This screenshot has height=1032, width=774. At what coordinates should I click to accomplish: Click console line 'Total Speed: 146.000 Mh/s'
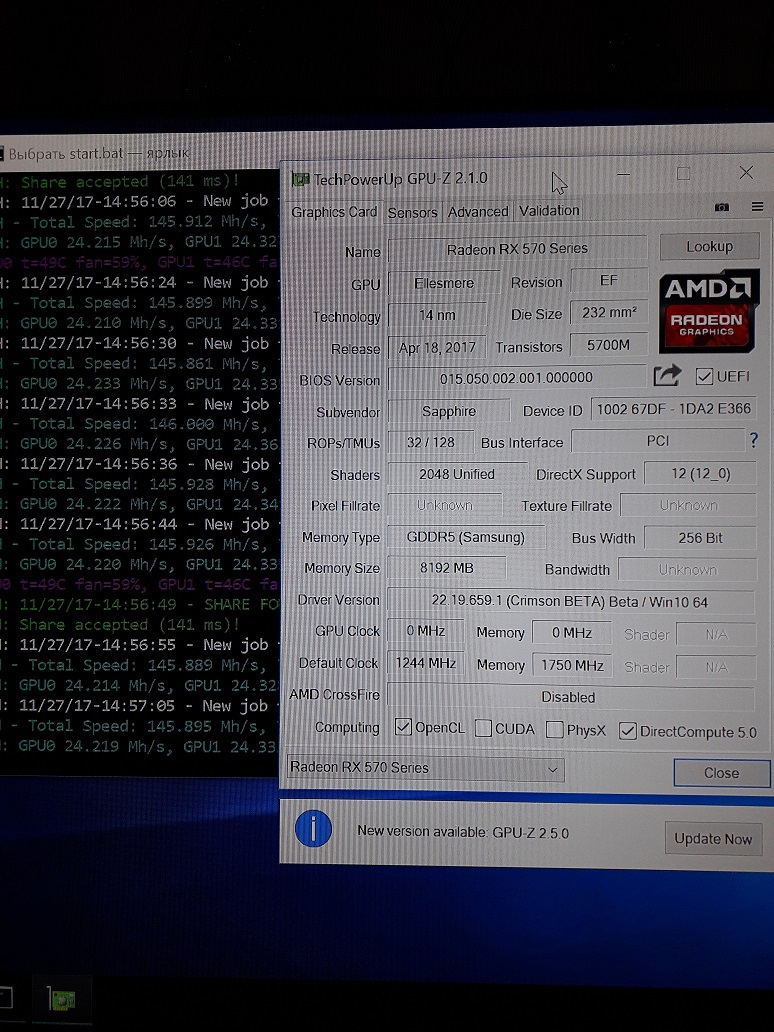148,425
